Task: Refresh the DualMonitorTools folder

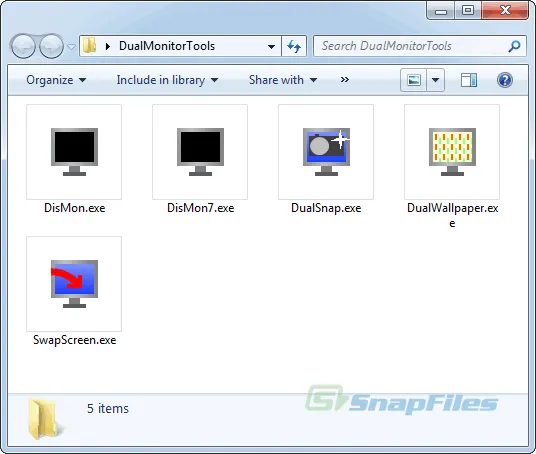Action: [x=294, y=46]
